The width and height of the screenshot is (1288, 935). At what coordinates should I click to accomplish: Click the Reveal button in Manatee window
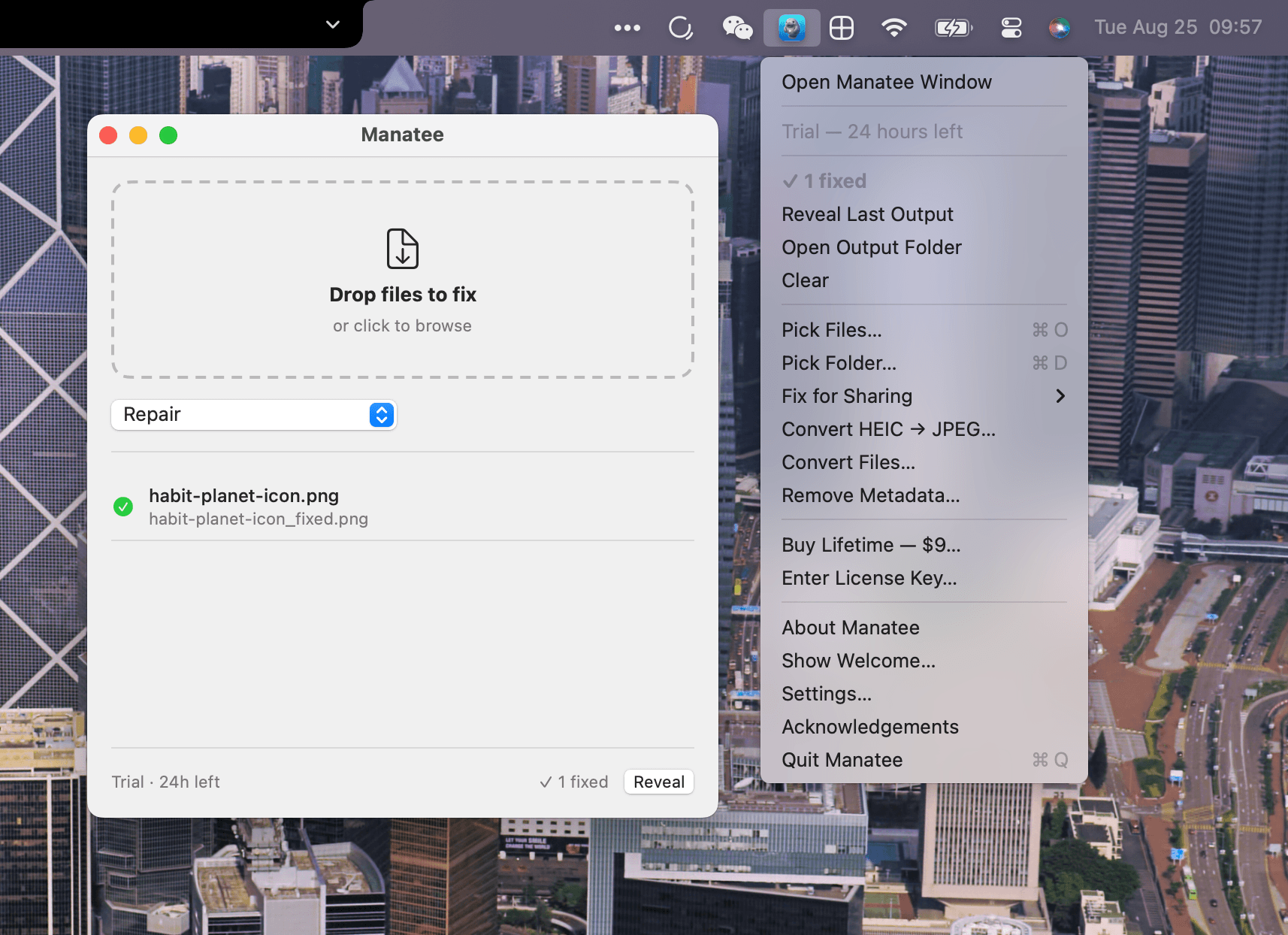pyautogui.click(x=659, y=782)
